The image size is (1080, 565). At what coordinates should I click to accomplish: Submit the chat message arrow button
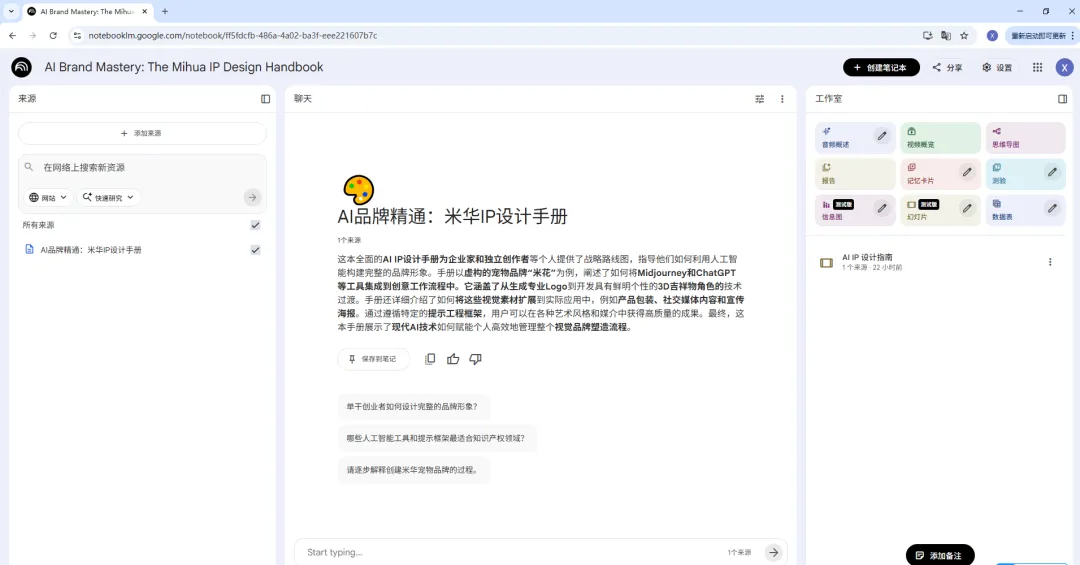click(x=773, y=552)
